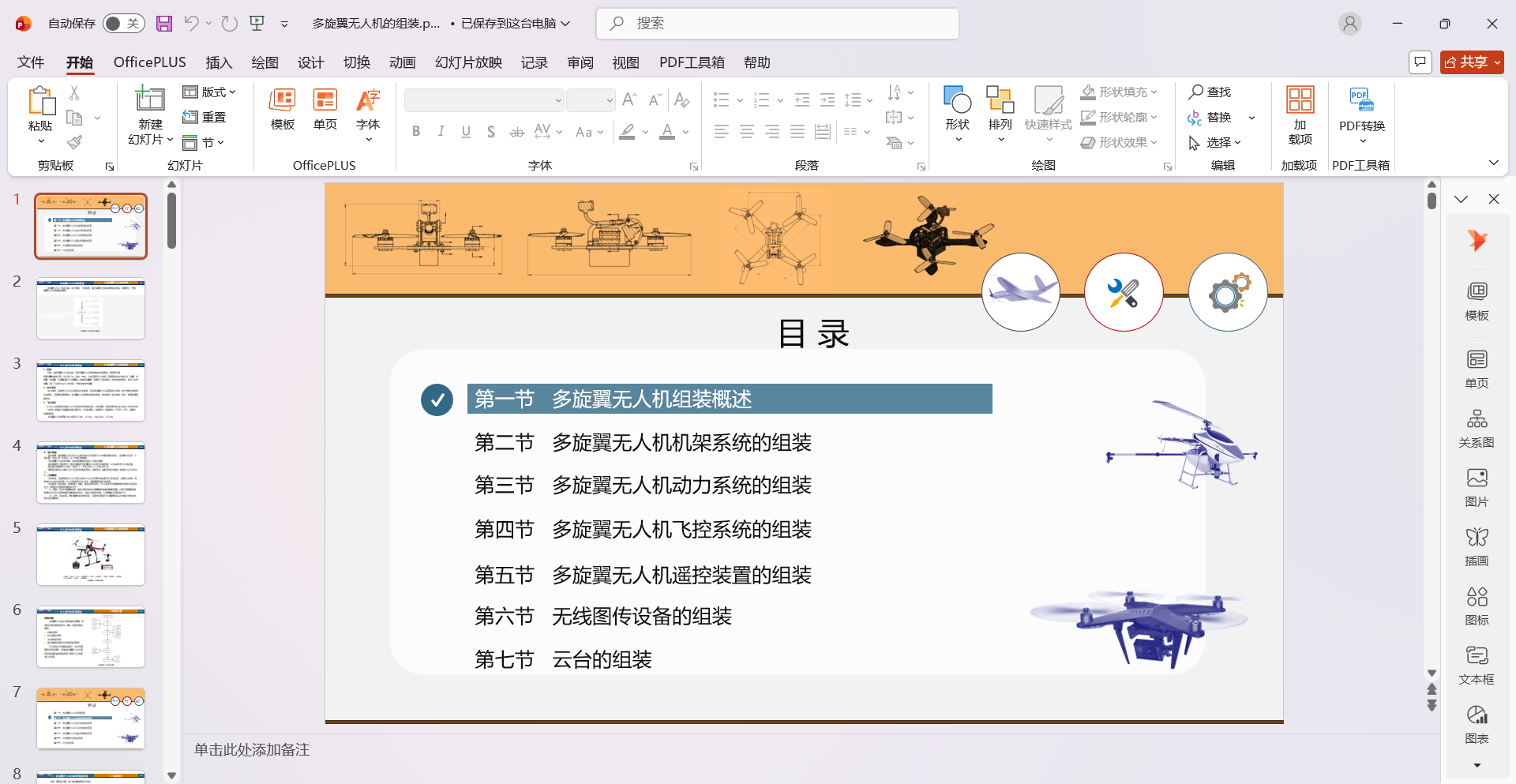Open the 文件 menu tab
1516x784 pixels.
pos(31,62)
